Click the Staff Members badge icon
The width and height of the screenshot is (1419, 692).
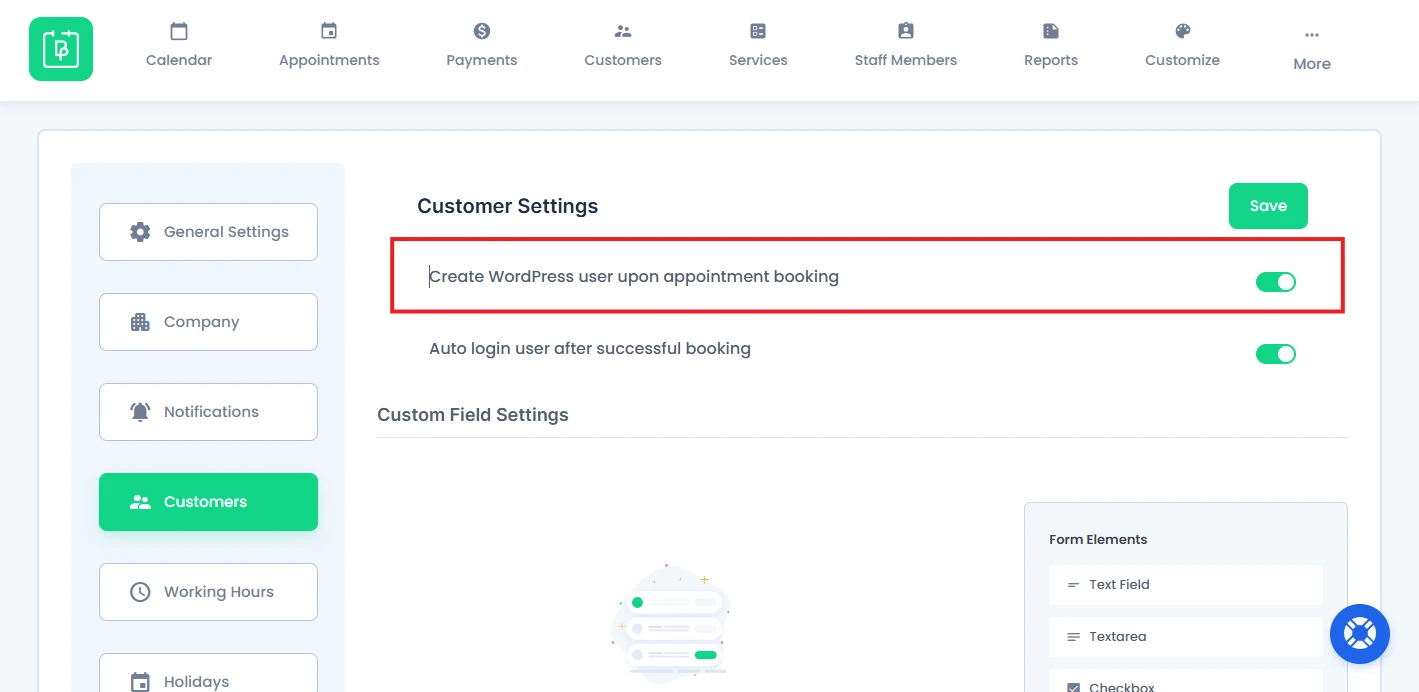906,31
